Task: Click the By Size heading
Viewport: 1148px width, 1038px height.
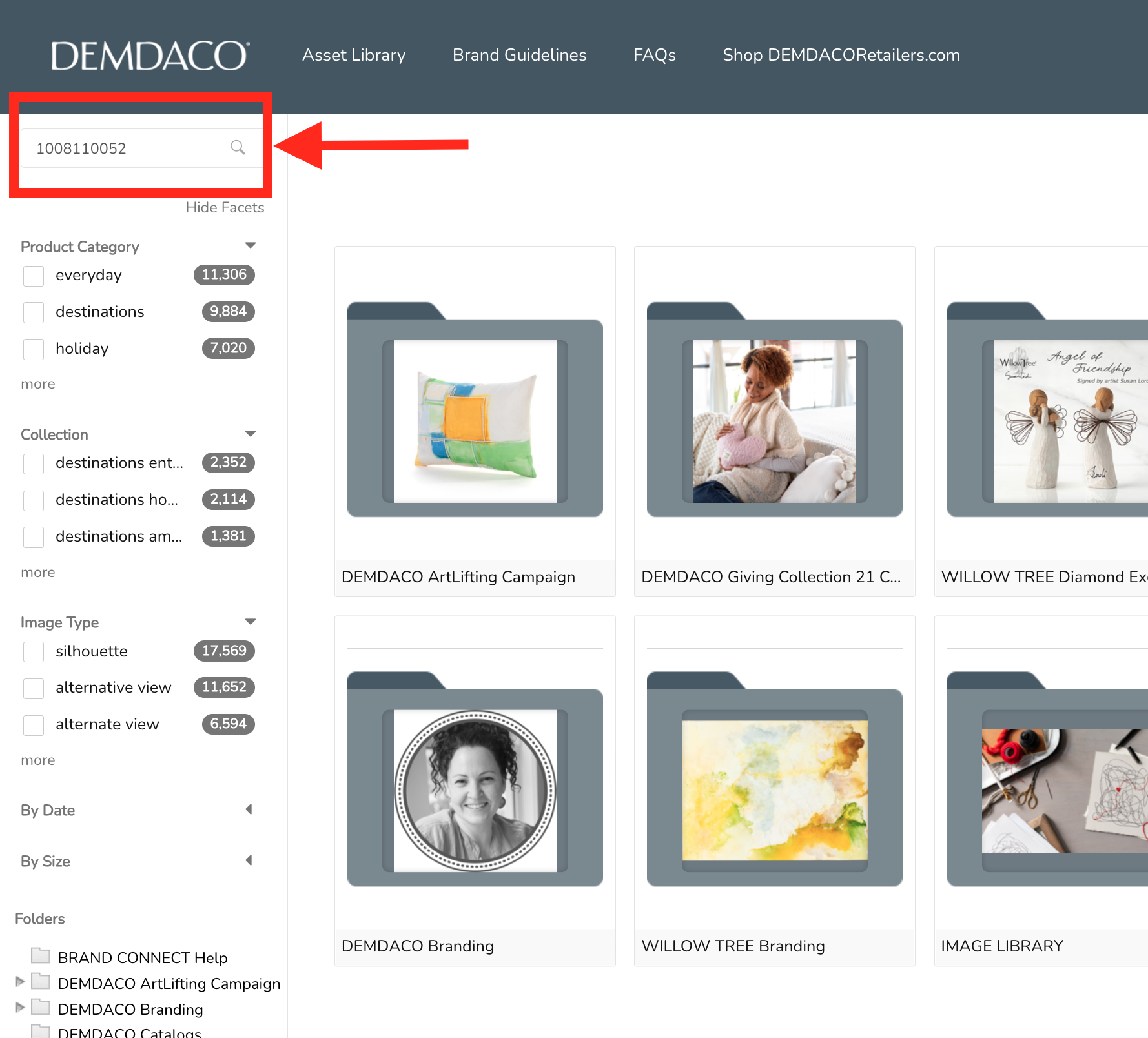Action: pos(45,861)
